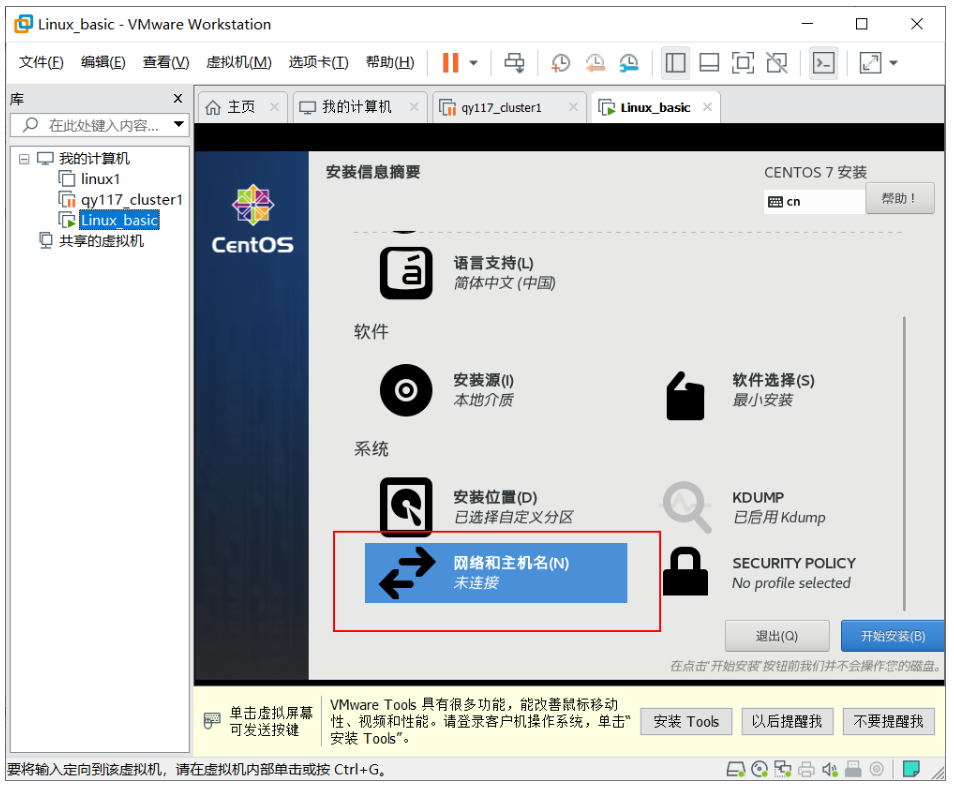This screenshot has height=788, width=954.
Task: Open the snapshot manager icon
Action: coord(628,63)
